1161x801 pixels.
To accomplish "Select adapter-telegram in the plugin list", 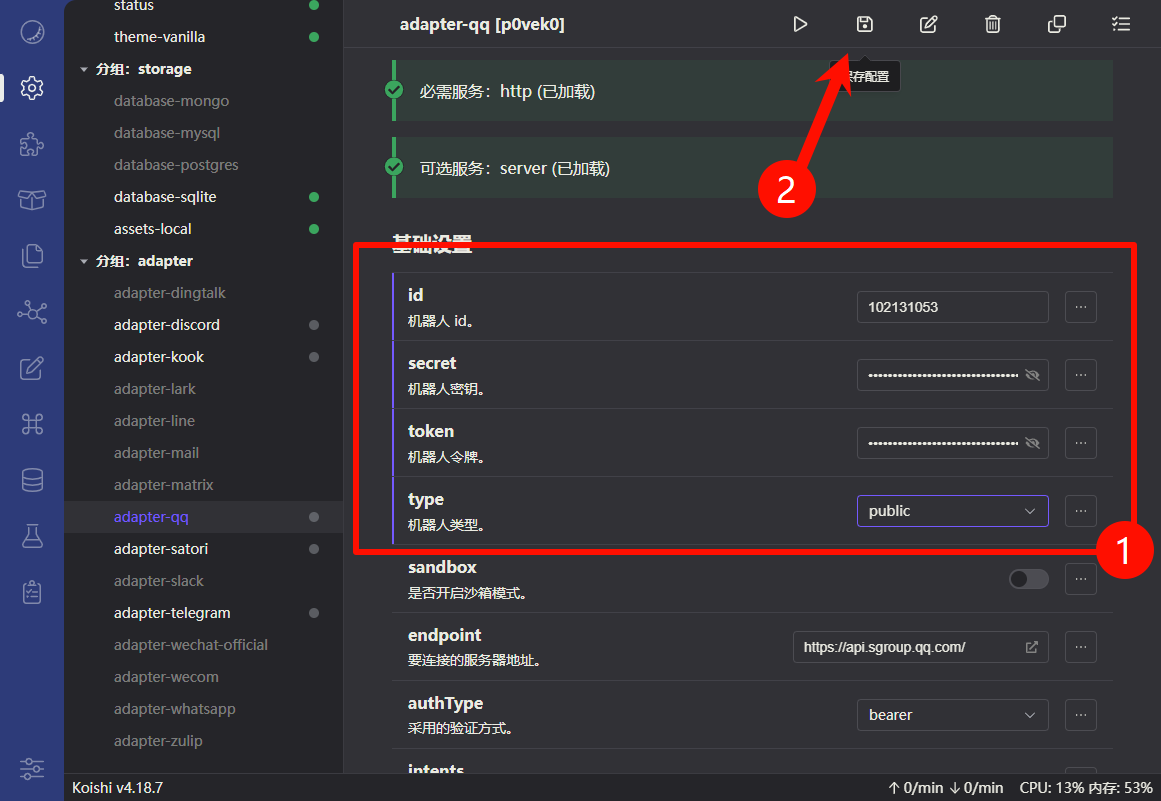I will click(172, 613).
